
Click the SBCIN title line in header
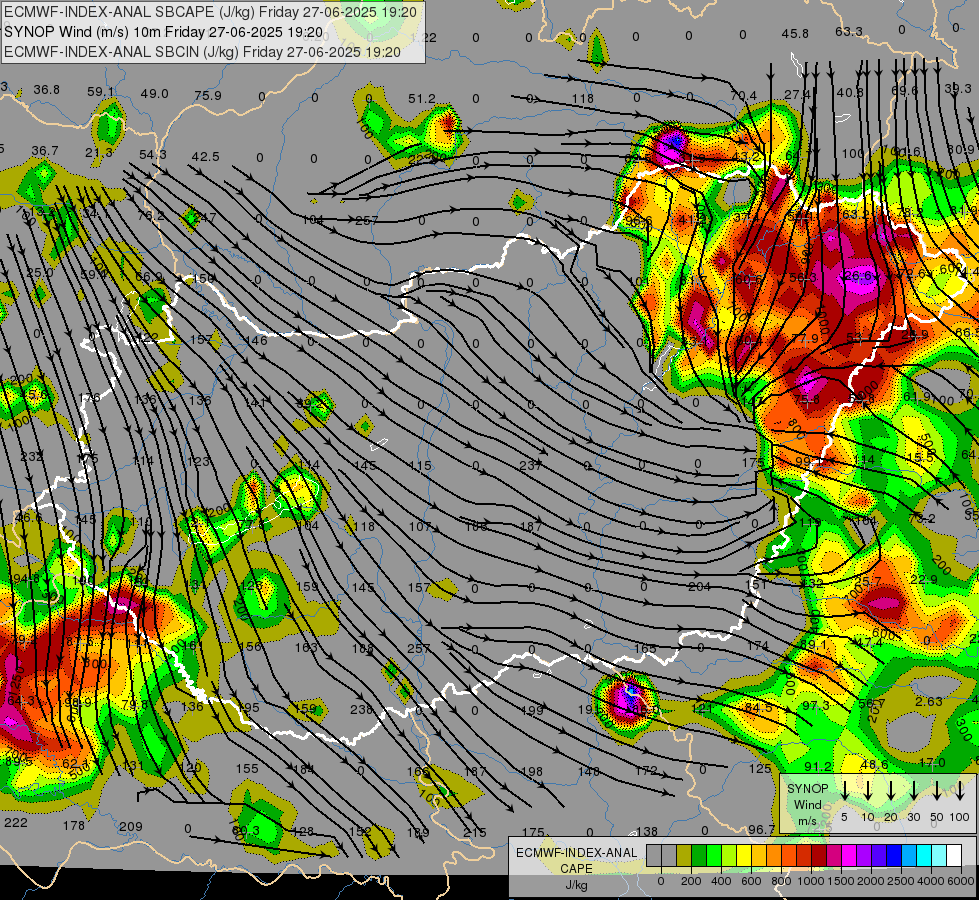point(202,52)
